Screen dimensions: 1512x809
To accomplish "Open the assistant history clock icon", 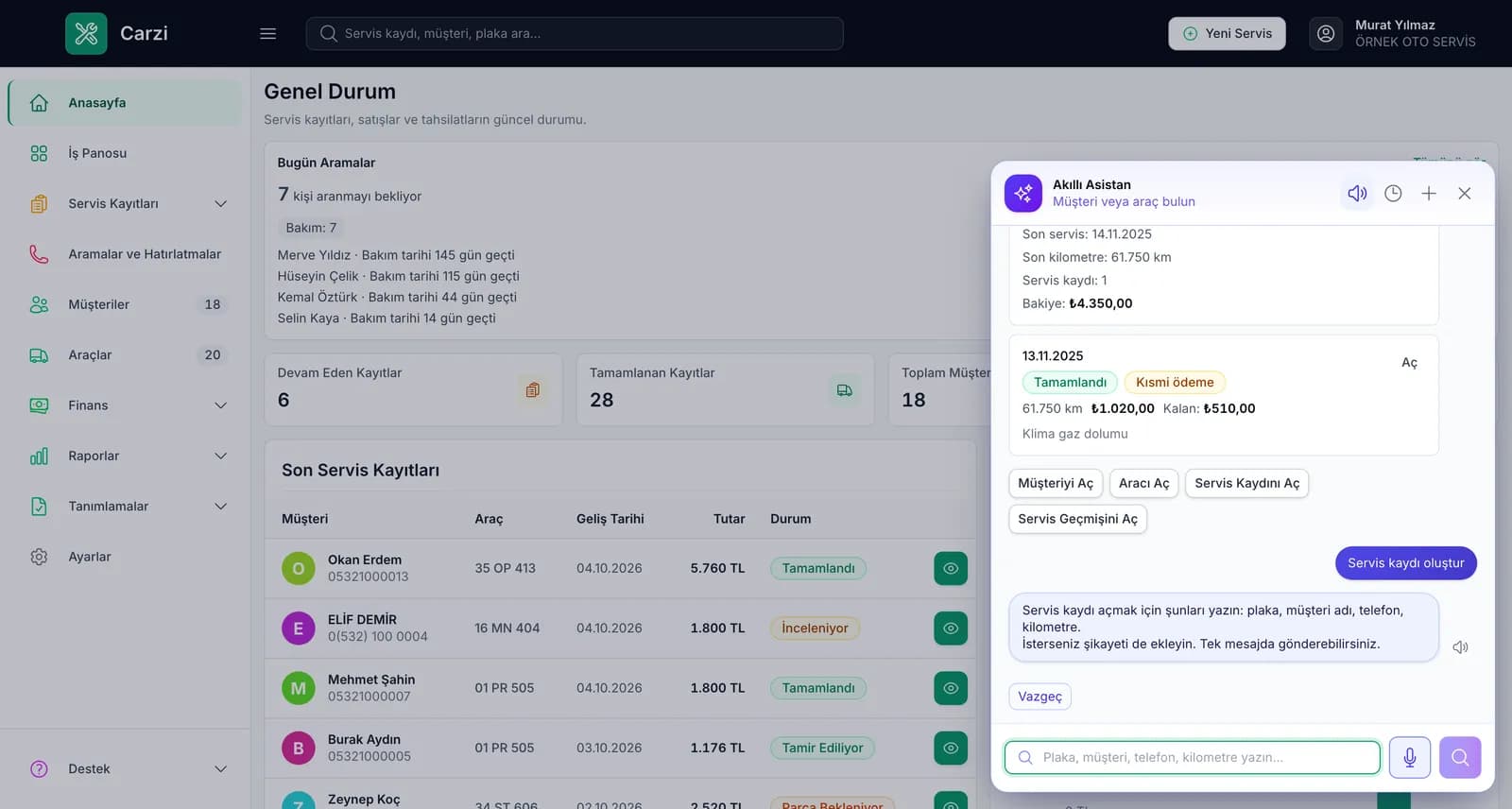I will 1393,193.
